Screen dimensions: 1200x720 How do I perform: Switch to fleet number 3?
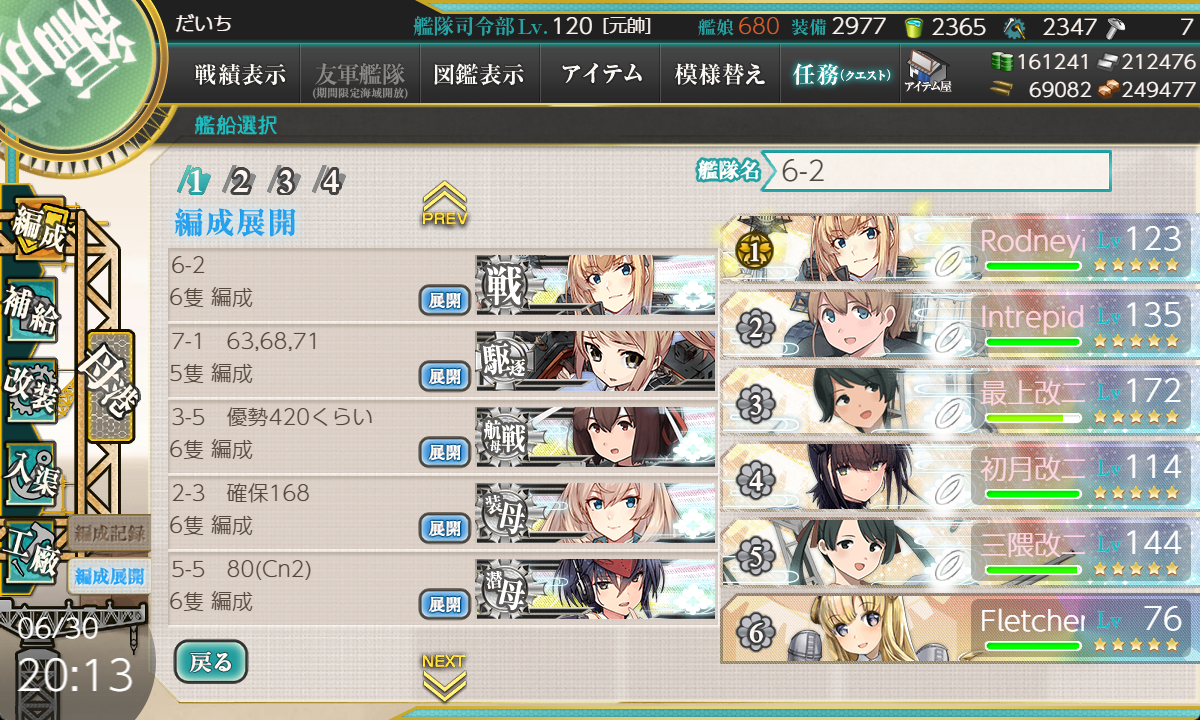pos(286,182)
